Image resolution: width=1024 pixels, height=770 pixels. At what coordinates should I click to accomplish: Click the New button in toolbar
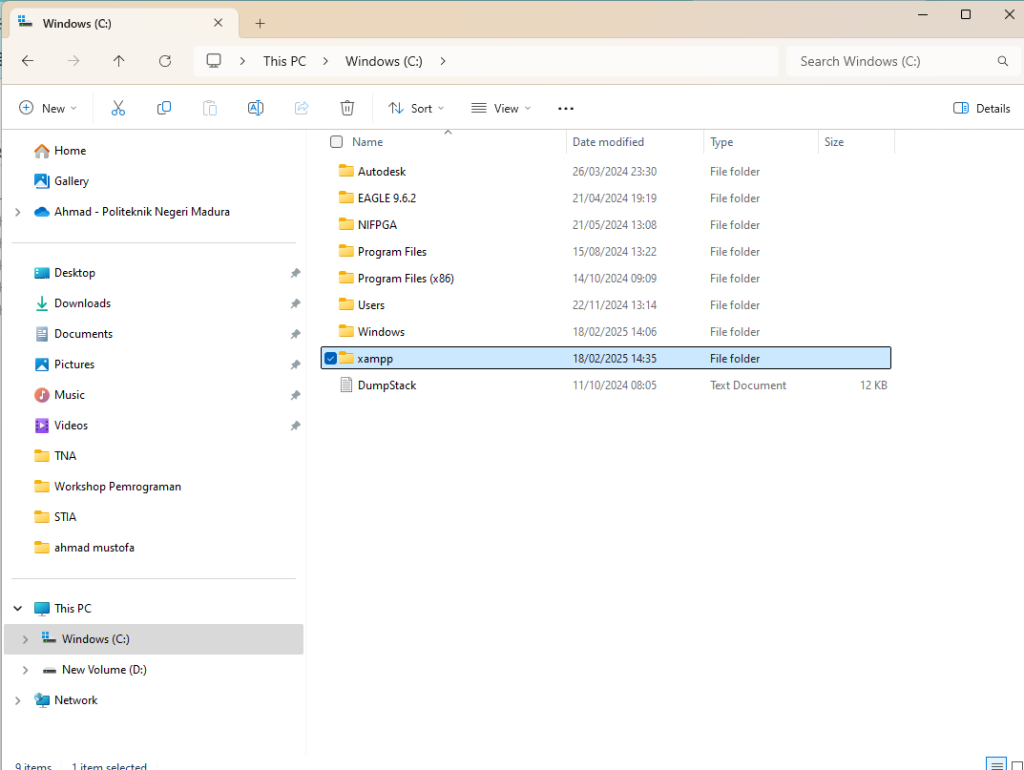click(x=47, y=108)
